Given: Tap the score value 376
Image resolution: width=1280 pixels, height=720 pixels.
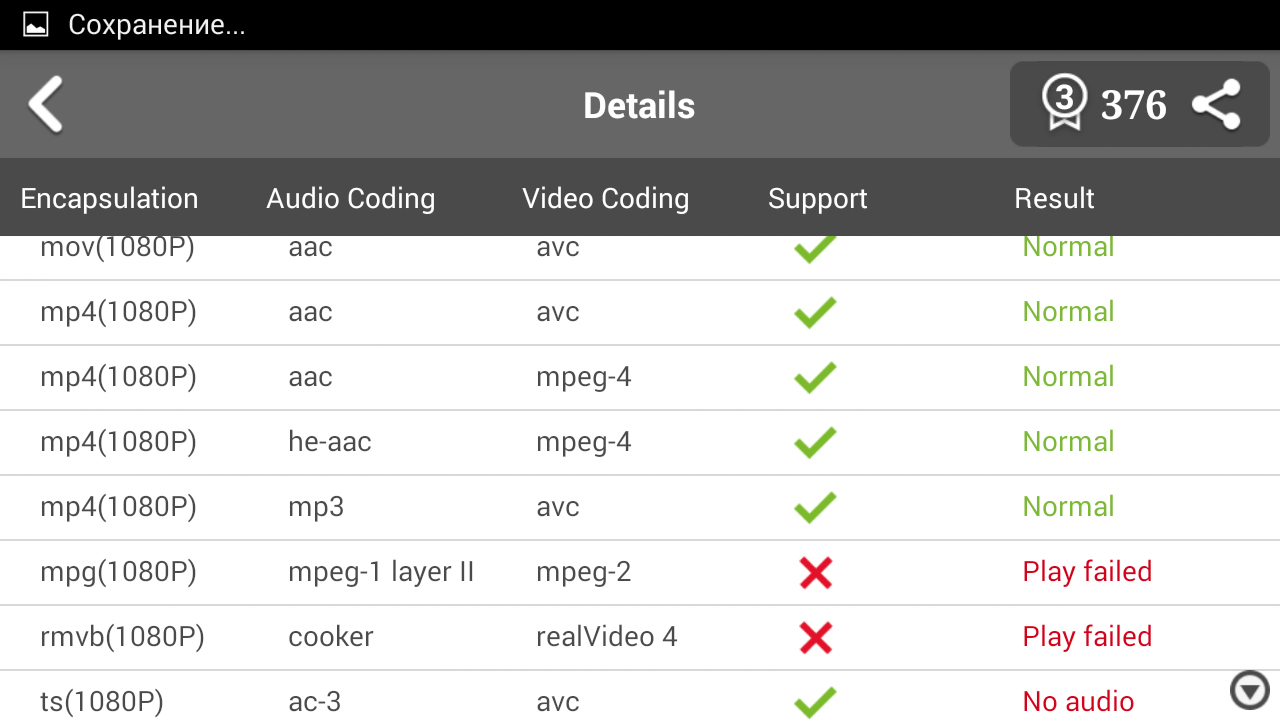Looking at the screenshot, I should [x=1133, y=105].
